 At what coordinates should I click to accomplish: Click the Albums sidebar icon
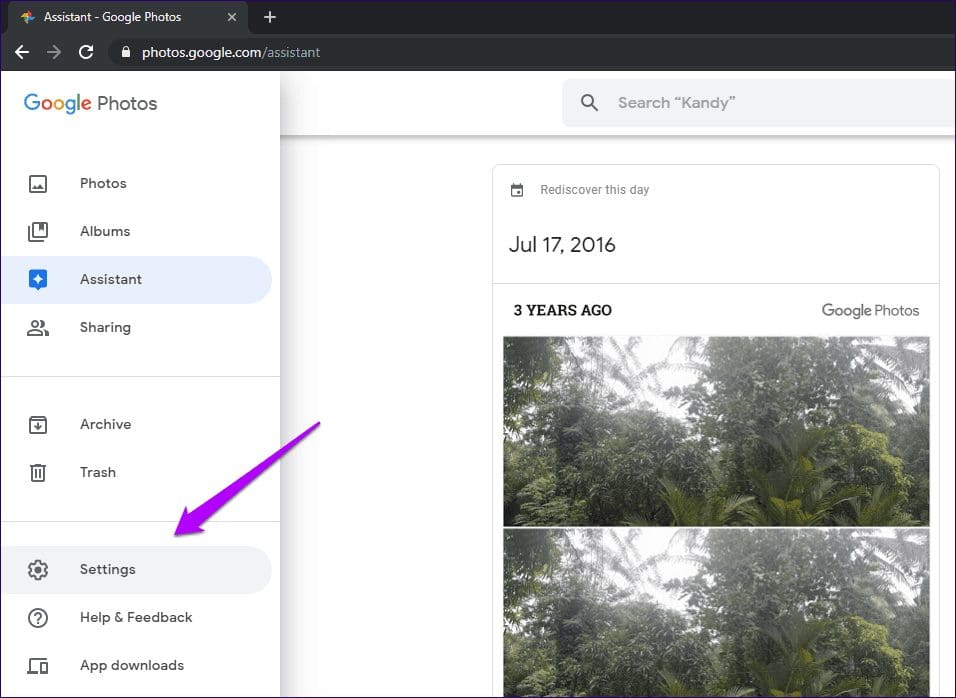(38, 232)
